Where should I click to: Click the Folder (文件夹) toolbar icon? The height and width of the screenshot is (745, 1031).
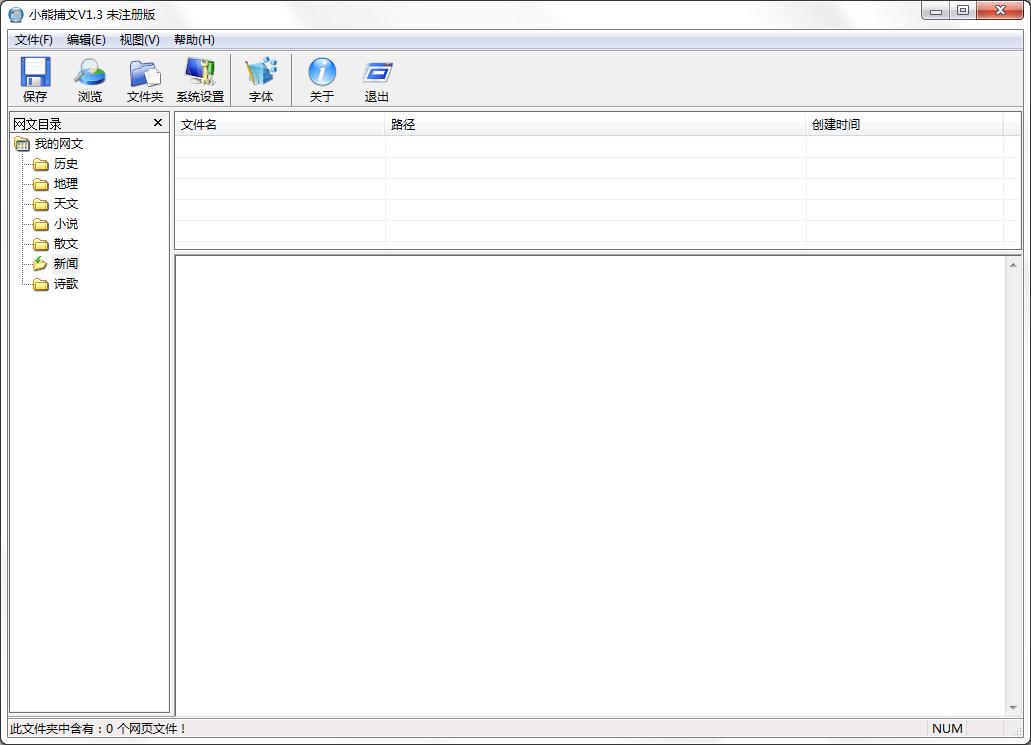click(x=145, y=79)
